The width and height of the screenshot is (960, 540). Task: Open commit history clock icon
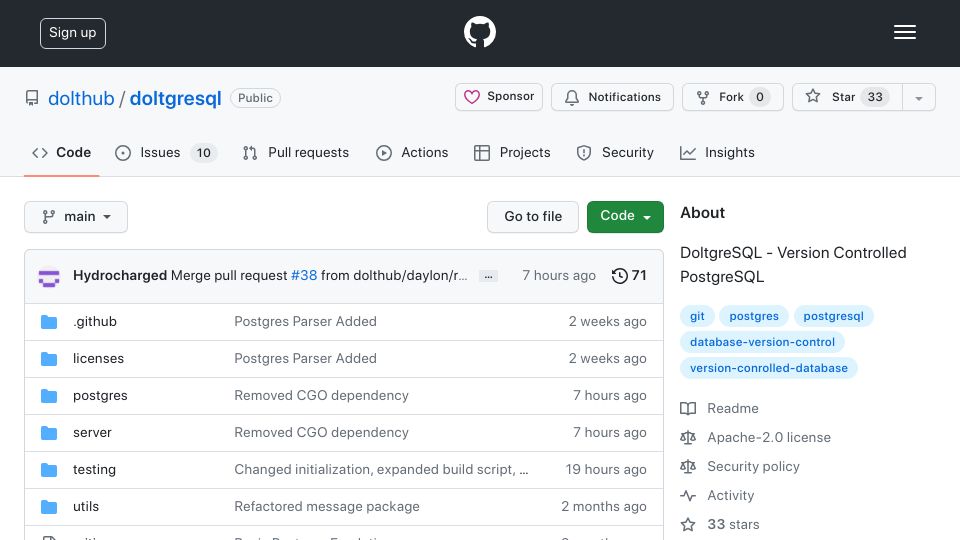[x=620, y=276]
